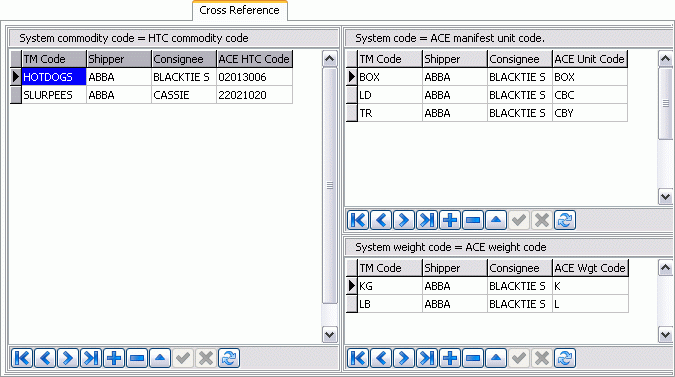Post edit checkmark in commodity code navigator
Image resolution: width=675 pixels, height=377 pixels.
coord(183,358)
